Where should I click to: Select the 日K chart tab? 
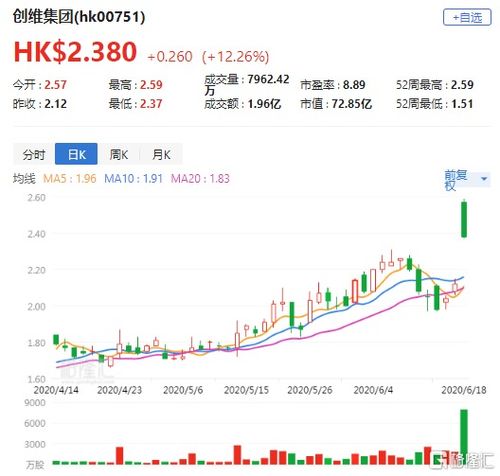click(76, 154)
